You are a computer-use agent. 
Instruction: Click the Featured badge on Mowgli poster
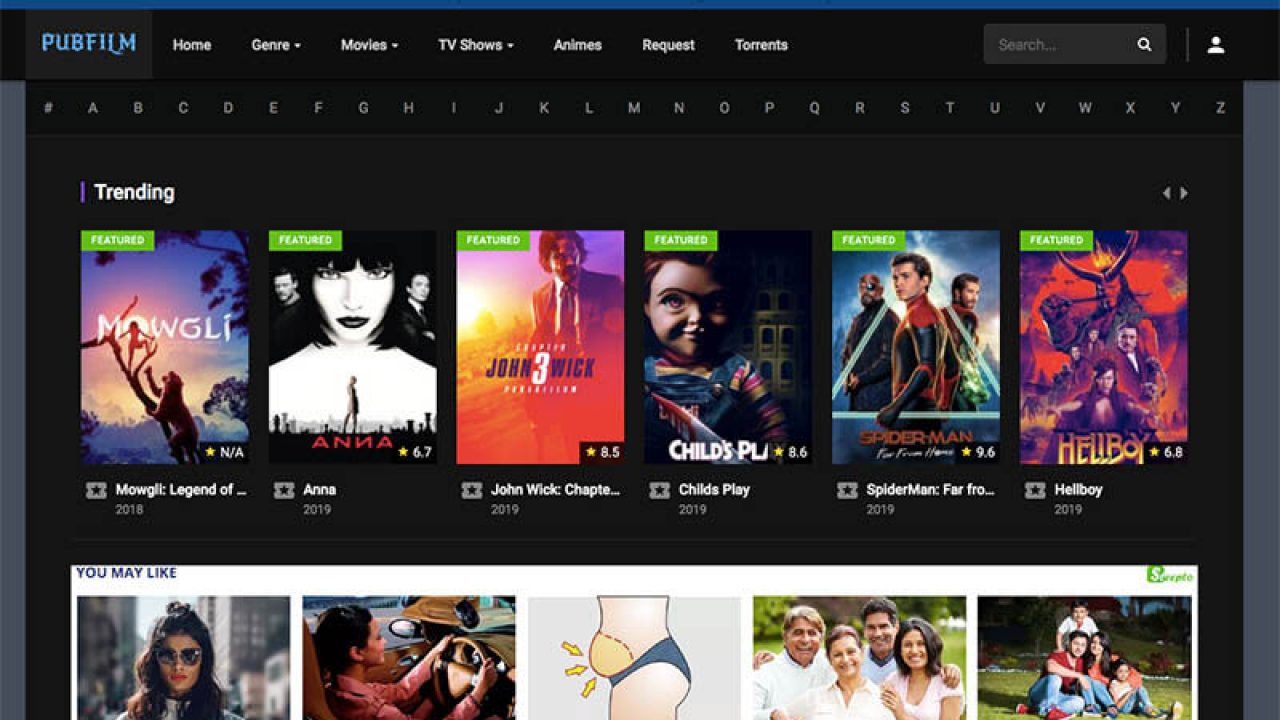coord(117,240)
